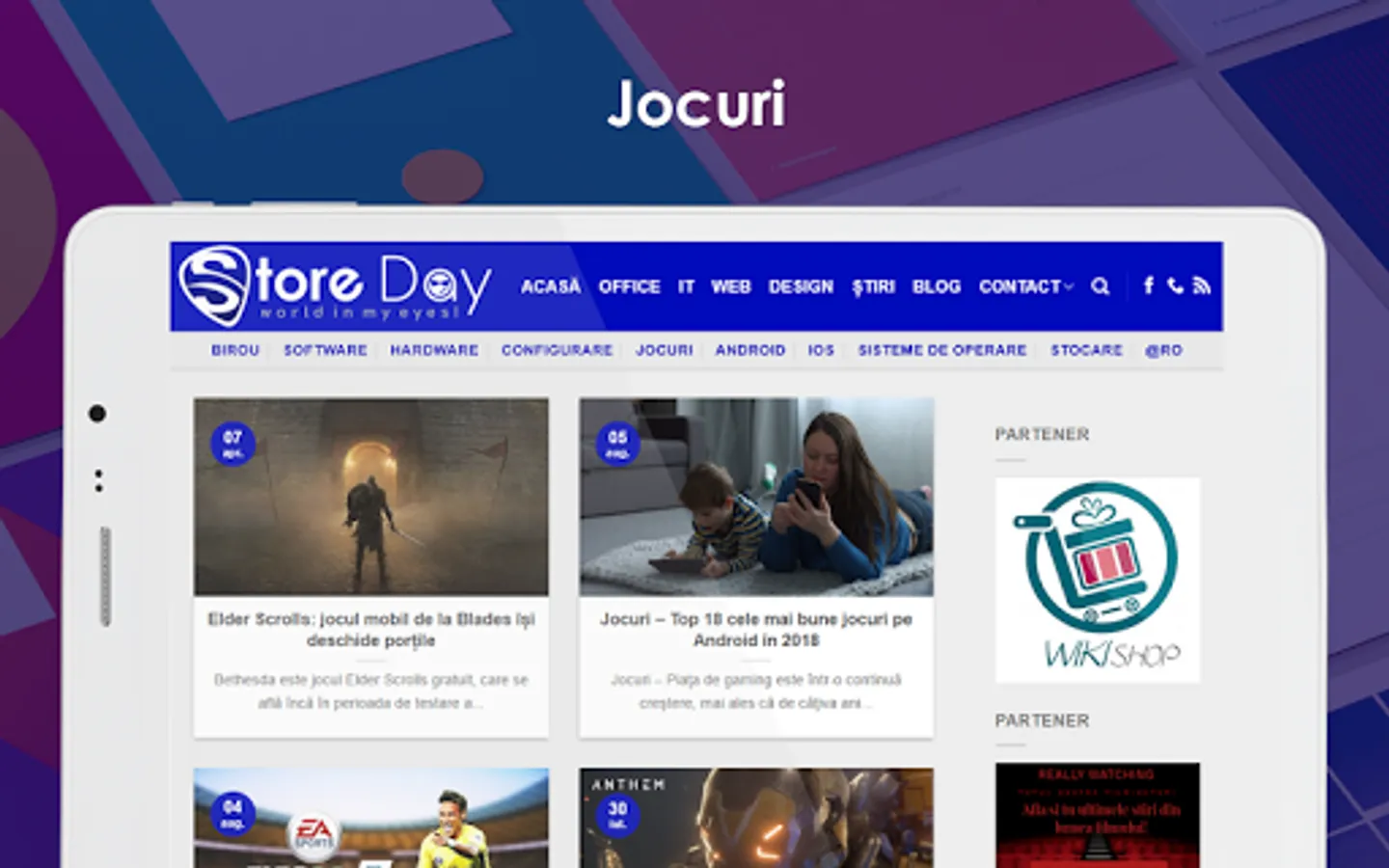Screen dimensions: 1389x868
Task: Open the Really Watching partner banner
Action: point(1098,815)
